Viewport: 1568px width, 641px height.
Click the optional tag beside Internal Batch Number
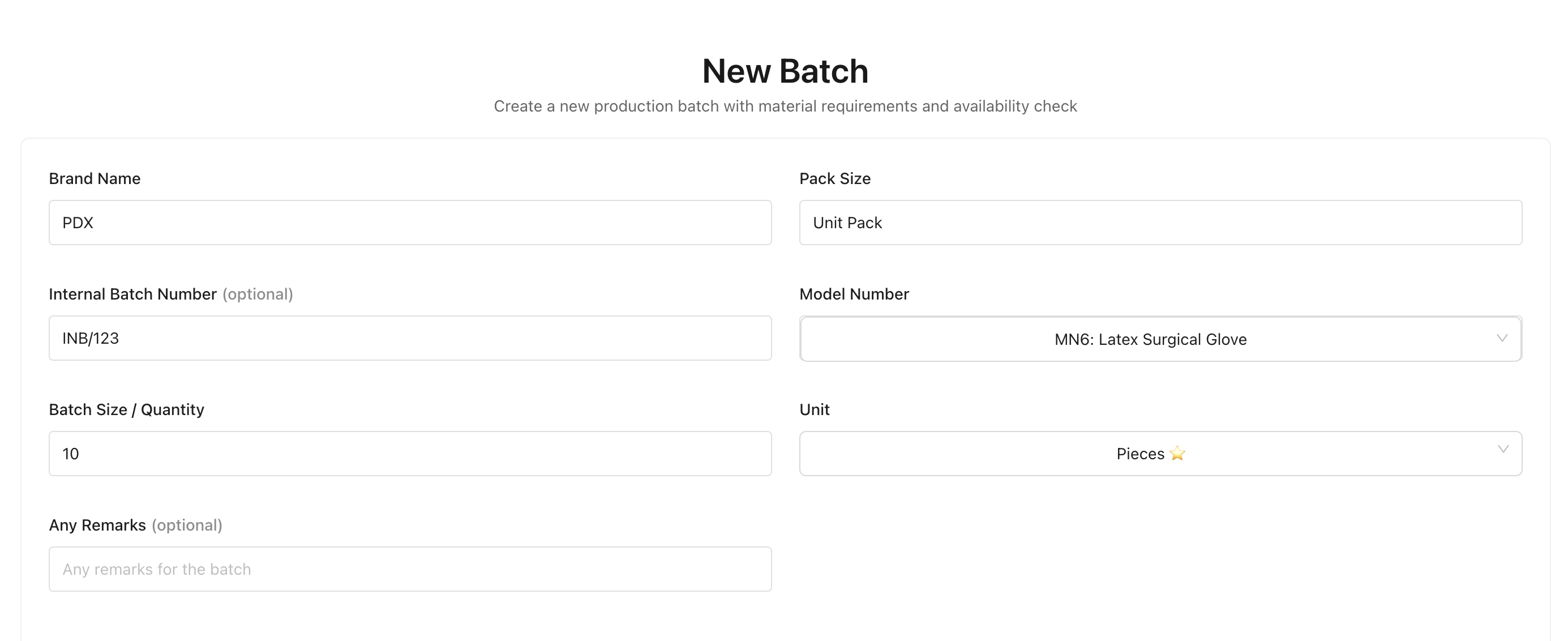pyautogui.click(x=257, y=294)
